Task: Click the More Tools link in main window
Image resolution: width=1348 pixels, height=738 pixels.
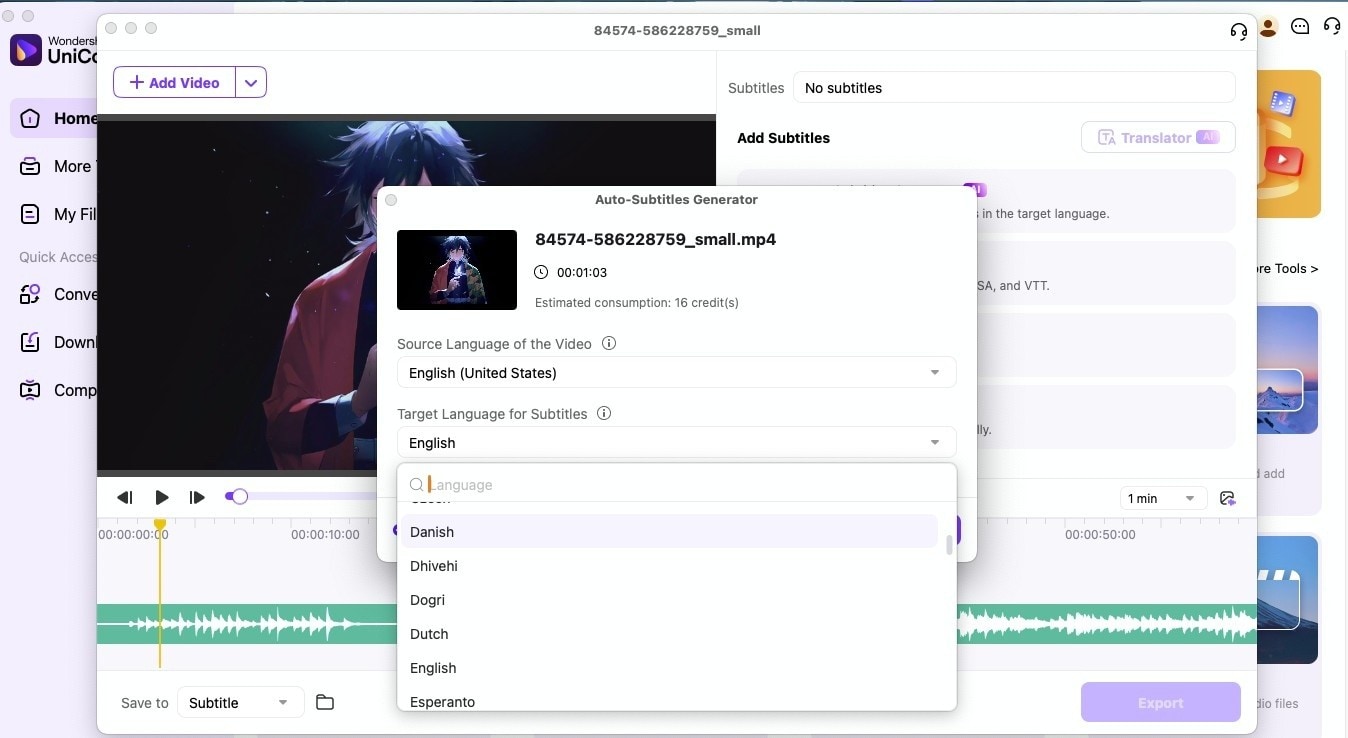Action: [1286, 268]
